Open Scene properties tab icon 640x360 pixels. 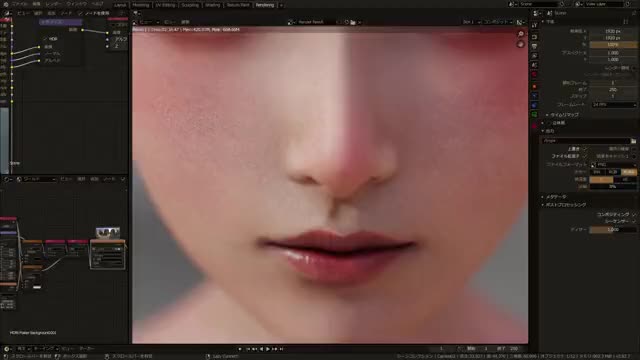click(535, 65)
